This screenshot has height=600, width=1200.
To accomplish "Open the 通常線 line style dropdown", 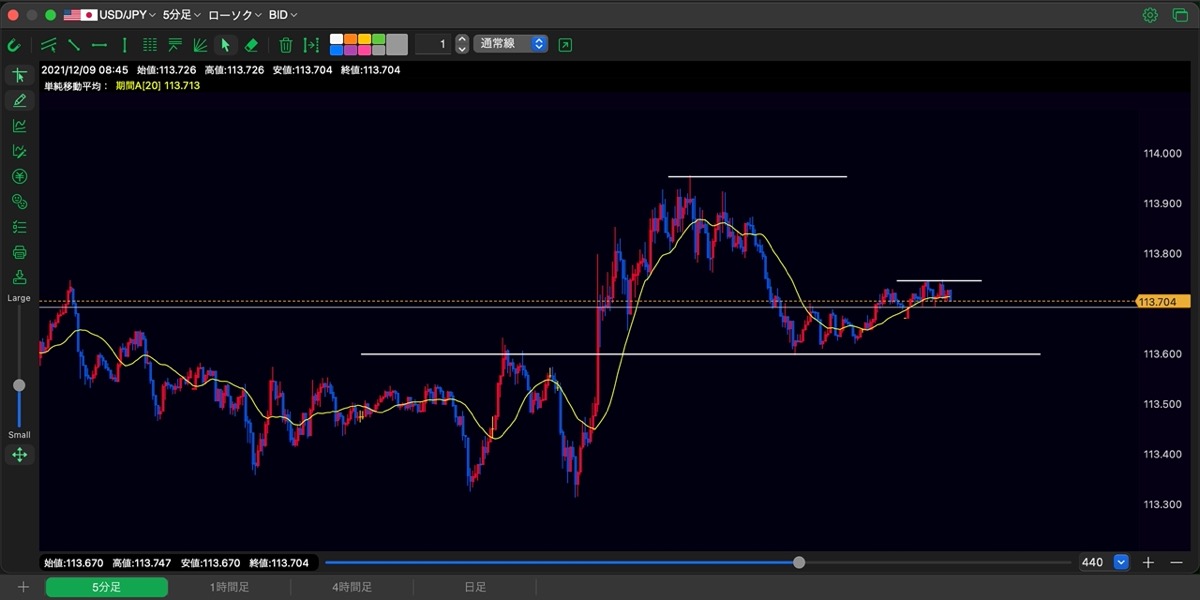I will 510,44.
